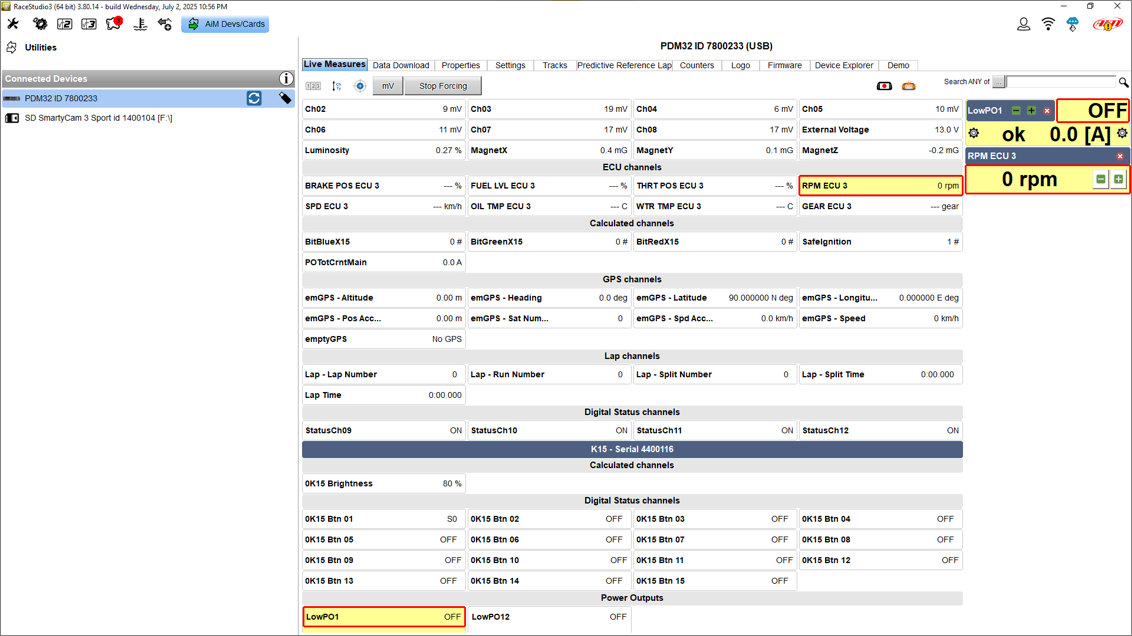The image size is (1132, 636).
Task: Switch to the Data Download tab
Action: [400, 66]
